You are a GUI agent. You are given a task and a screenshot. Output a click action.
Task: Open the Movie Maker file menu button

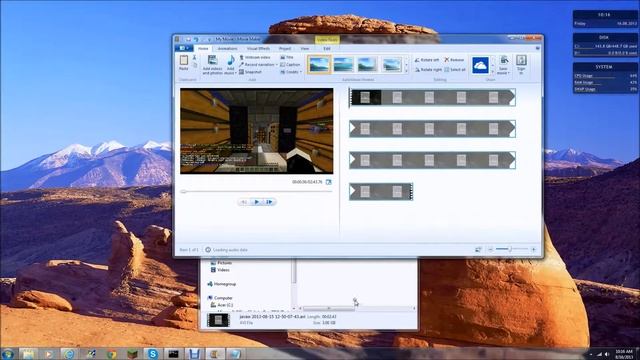click(184, 48)
